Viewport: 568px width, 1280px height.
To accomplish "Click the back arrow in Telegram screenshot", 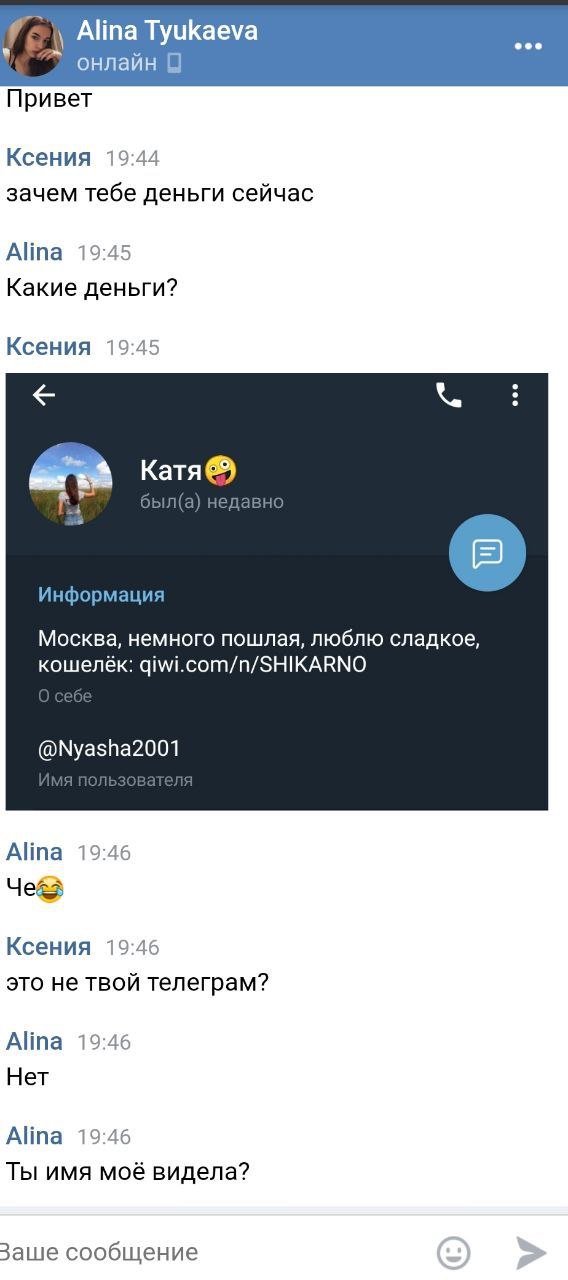I will [44, 396].
